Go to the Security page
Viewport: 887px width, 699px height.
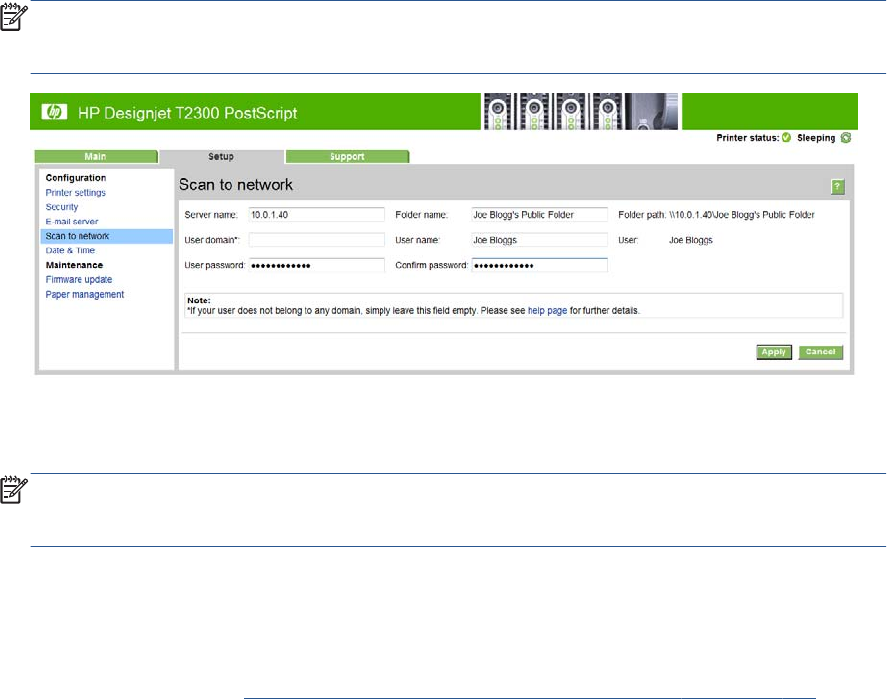(x=62, y=207)
